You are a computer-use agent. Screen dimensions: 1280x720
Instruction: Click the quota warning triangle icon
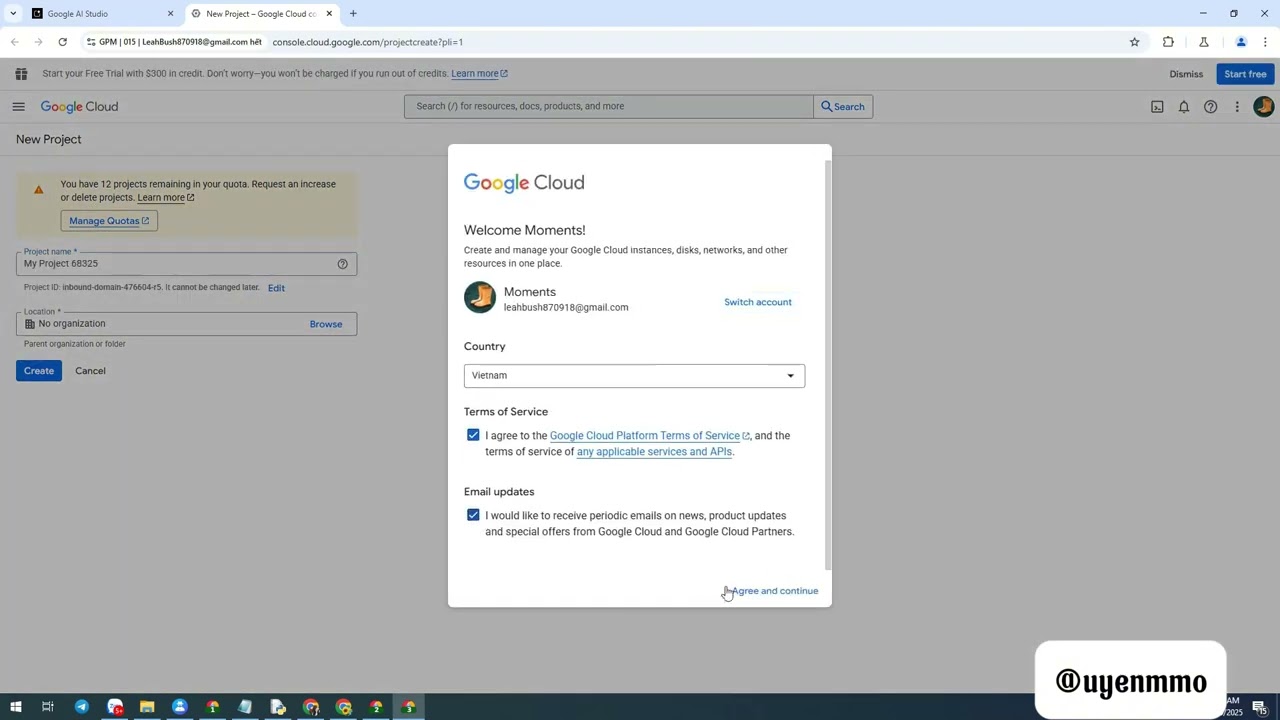(39, 190)
